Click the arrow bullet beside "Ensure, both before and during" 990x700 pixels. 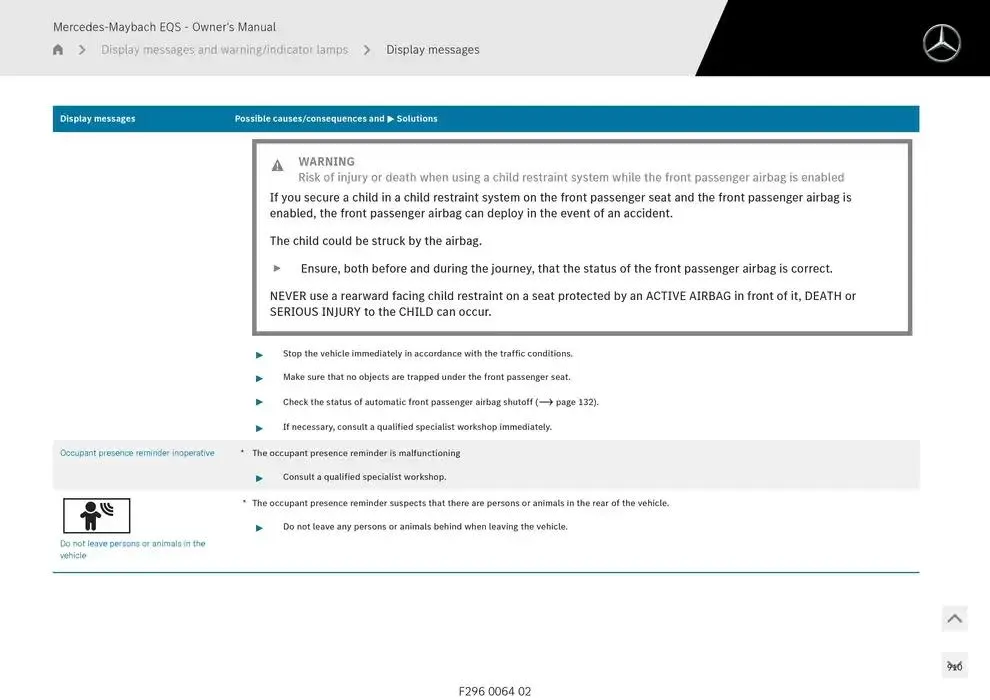click(x=278, y=269)
